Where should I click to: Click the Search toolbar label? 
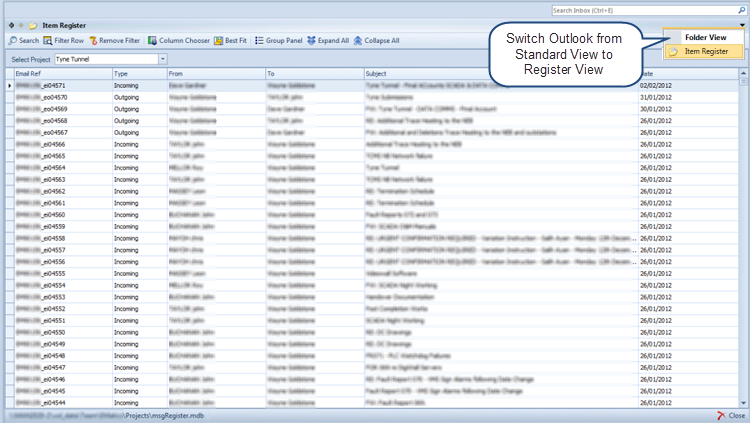(x=29, y=41)
